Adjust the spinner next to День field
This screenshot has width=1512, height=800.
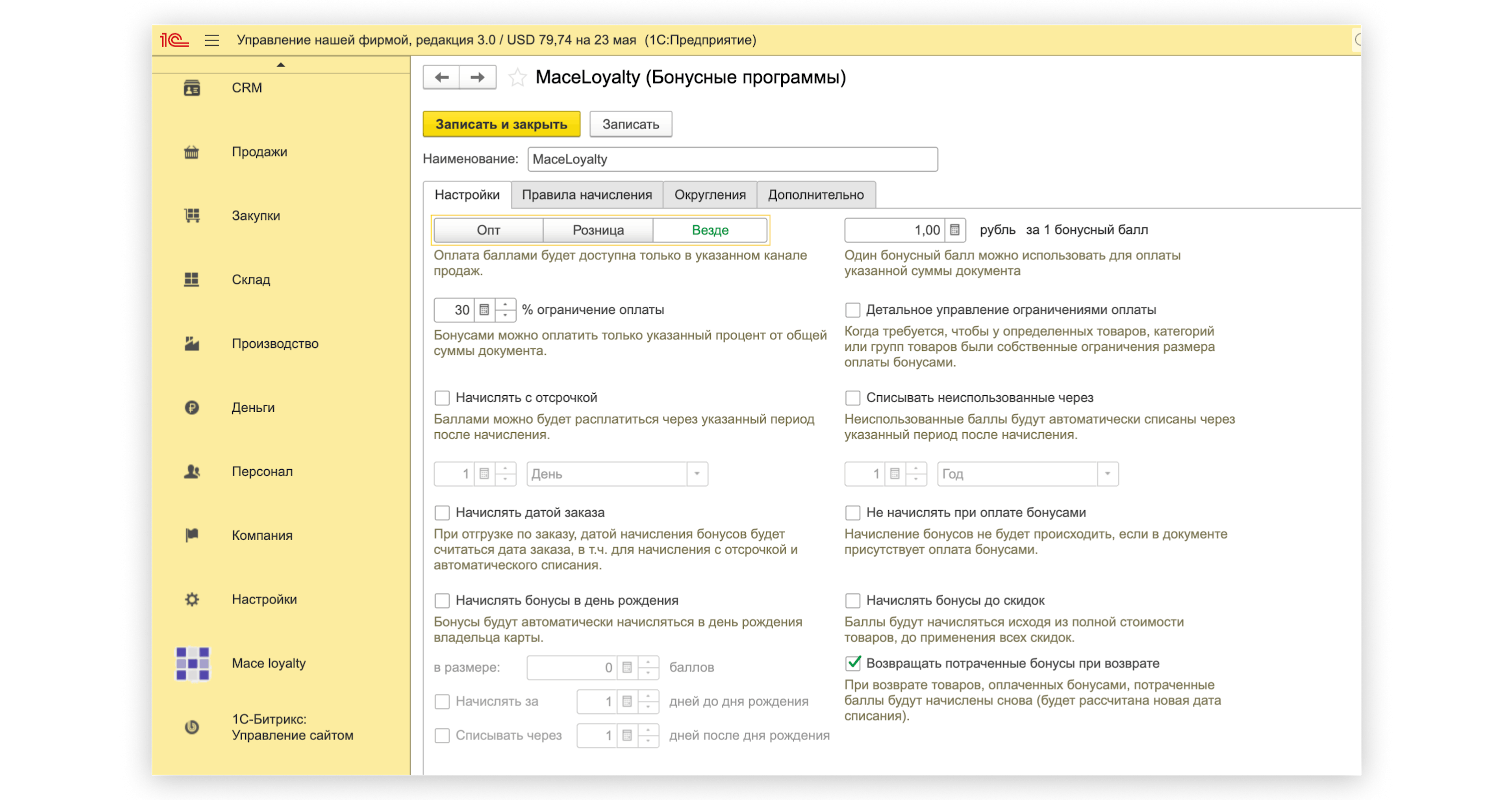(x=505, y=474)
